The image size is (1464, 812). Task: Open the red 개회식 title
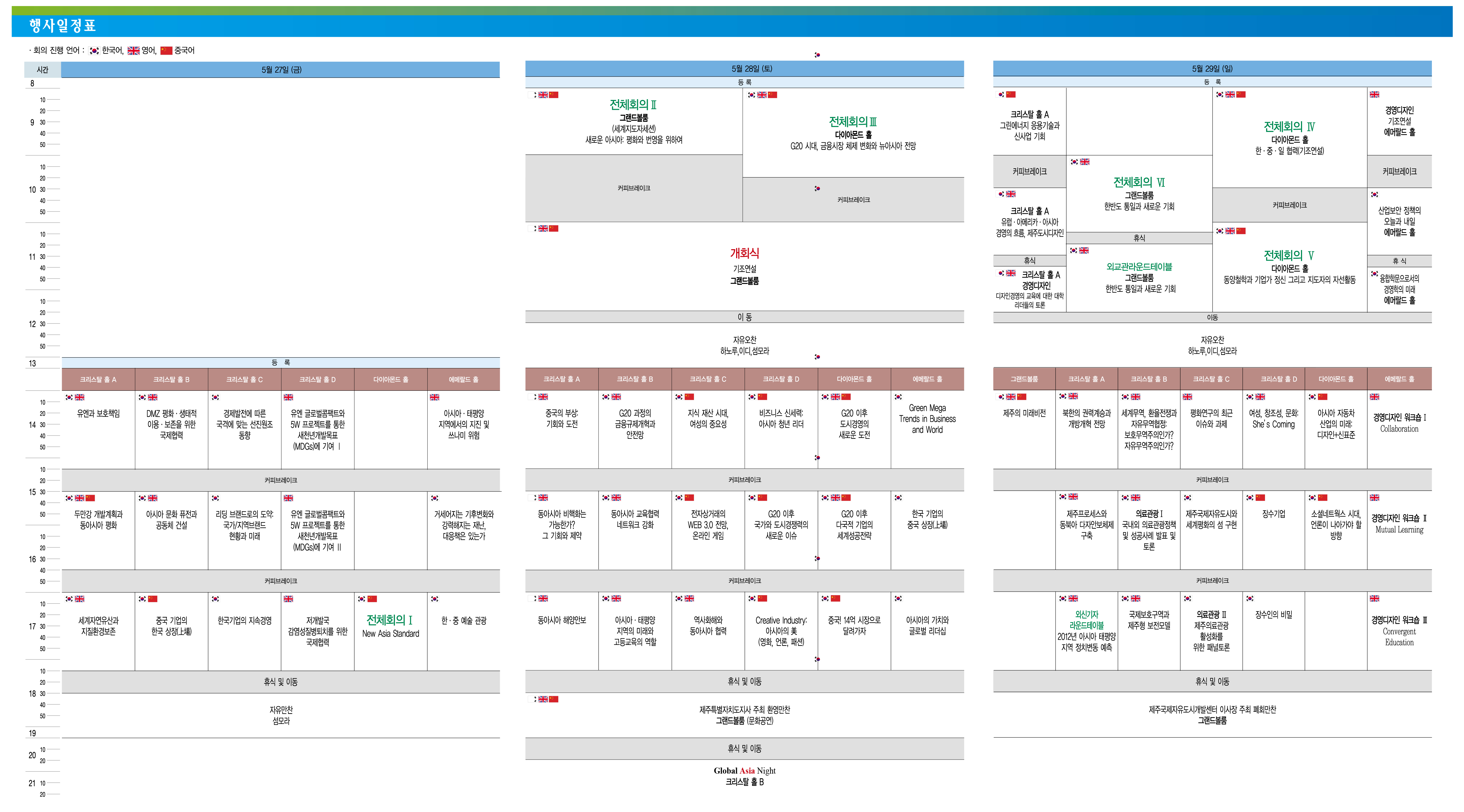pyautogui.click(x=745, y=254)
